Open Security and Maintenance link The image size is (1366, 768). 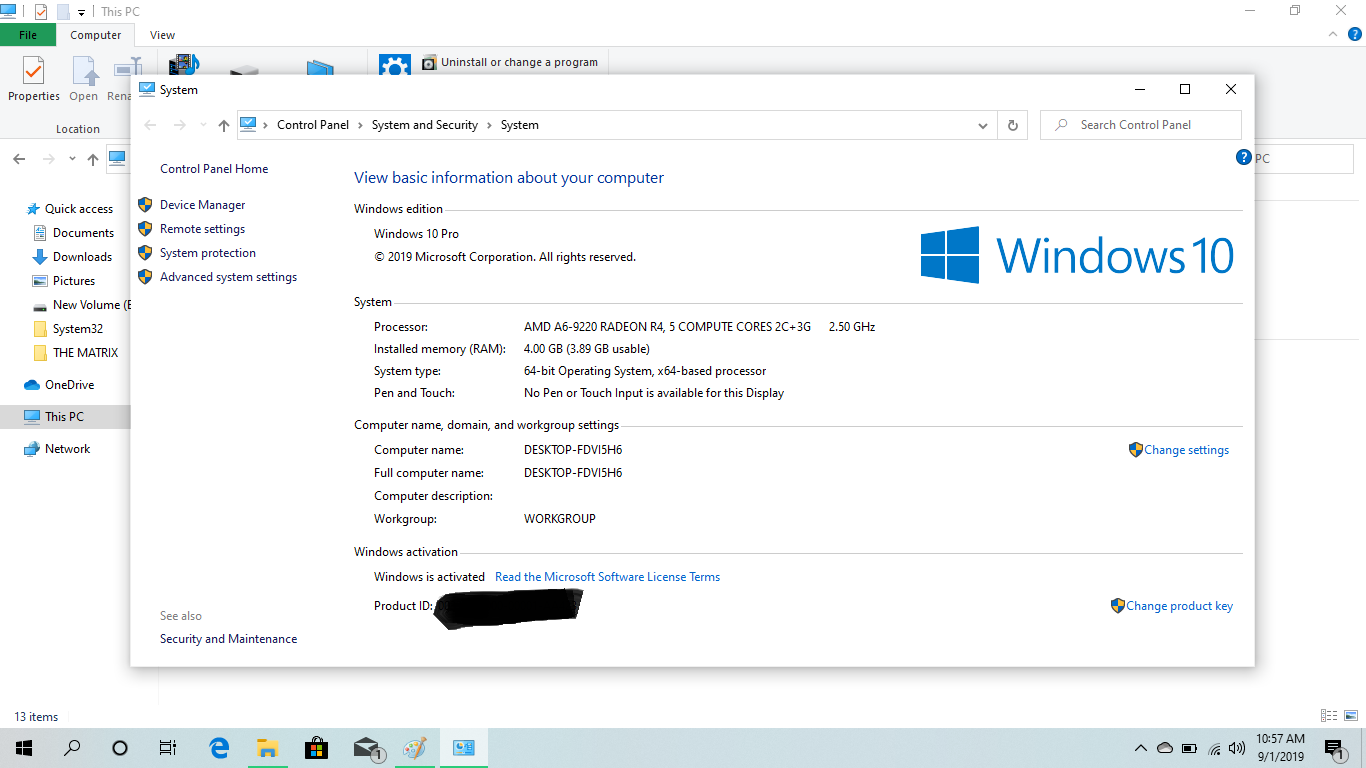[x=228, y=639]
